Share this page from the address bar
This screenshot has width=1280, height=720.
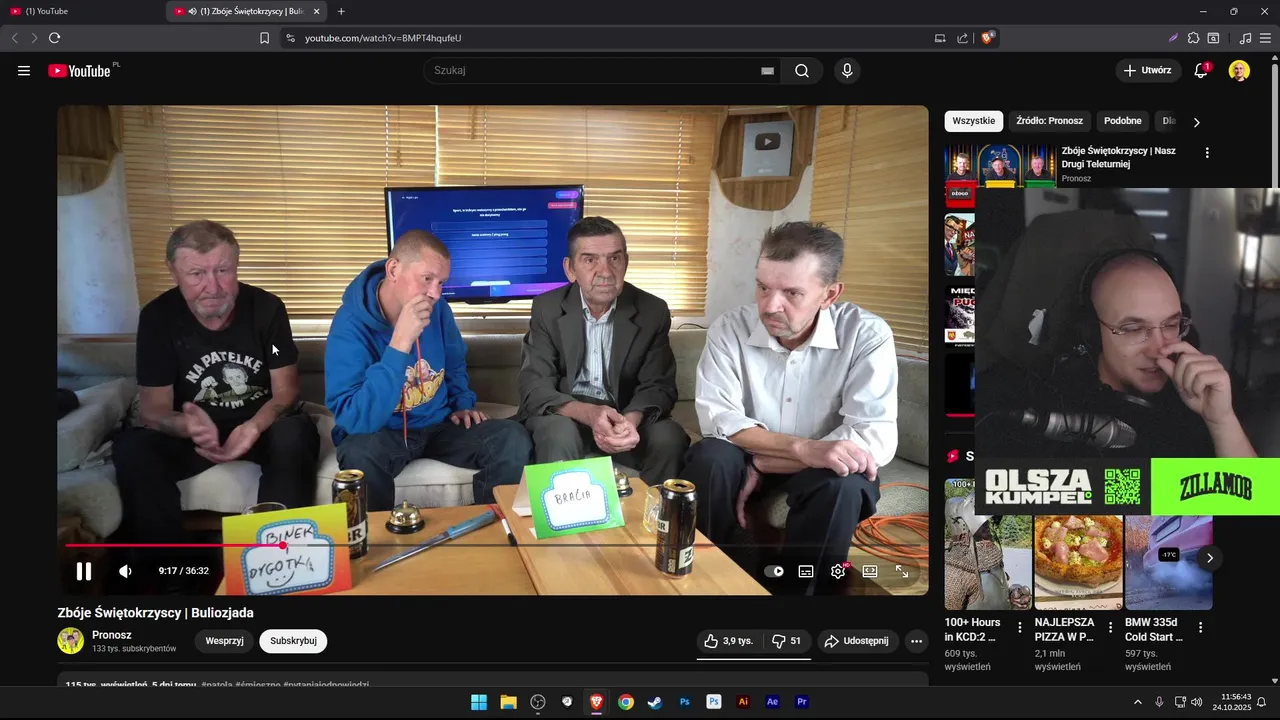[962, 38]
